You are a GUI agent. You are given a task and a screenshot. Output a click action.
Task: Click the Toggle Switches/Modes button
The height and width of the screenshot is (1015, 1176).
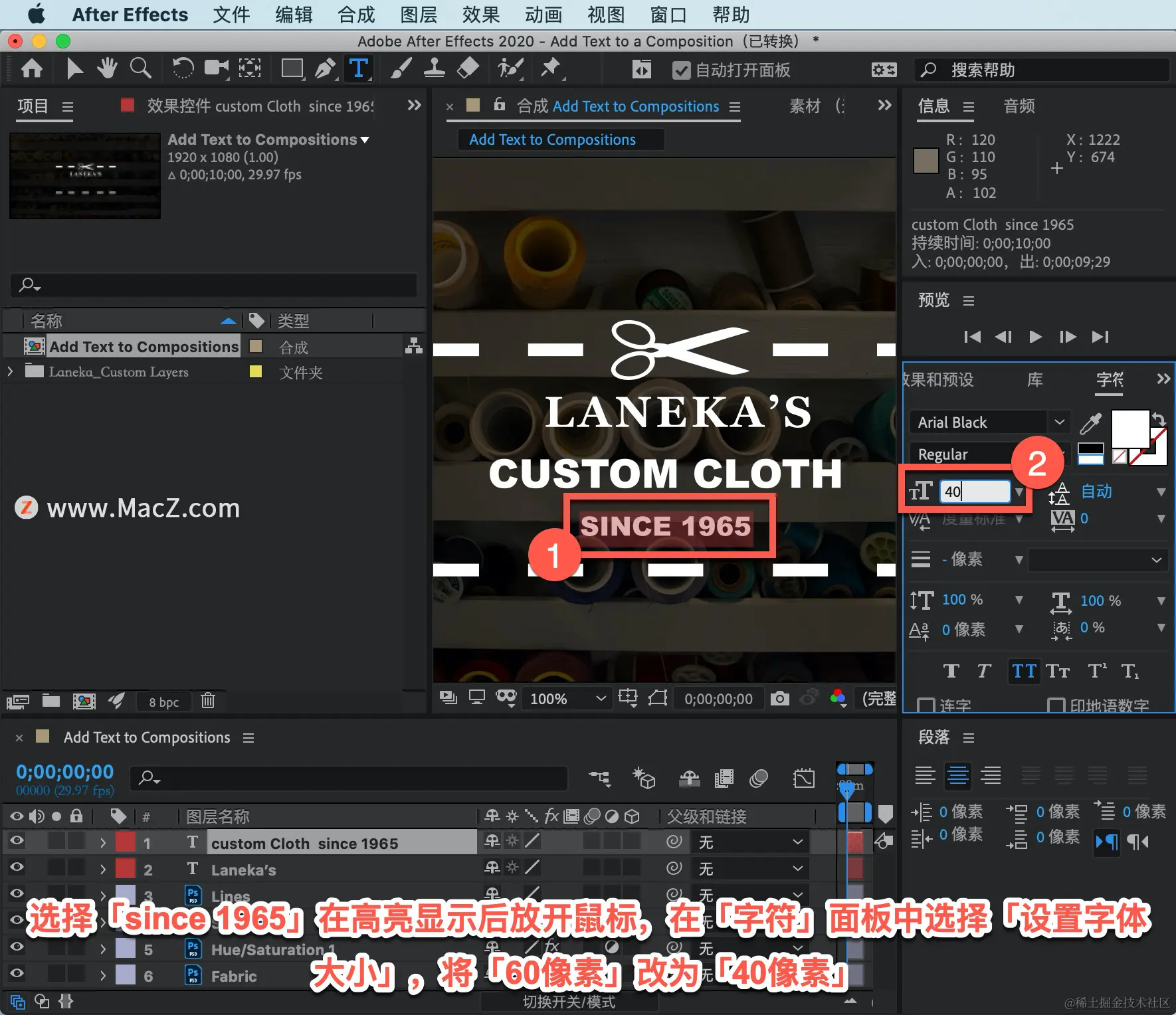pyautogui.click(x=569, y=1001)
